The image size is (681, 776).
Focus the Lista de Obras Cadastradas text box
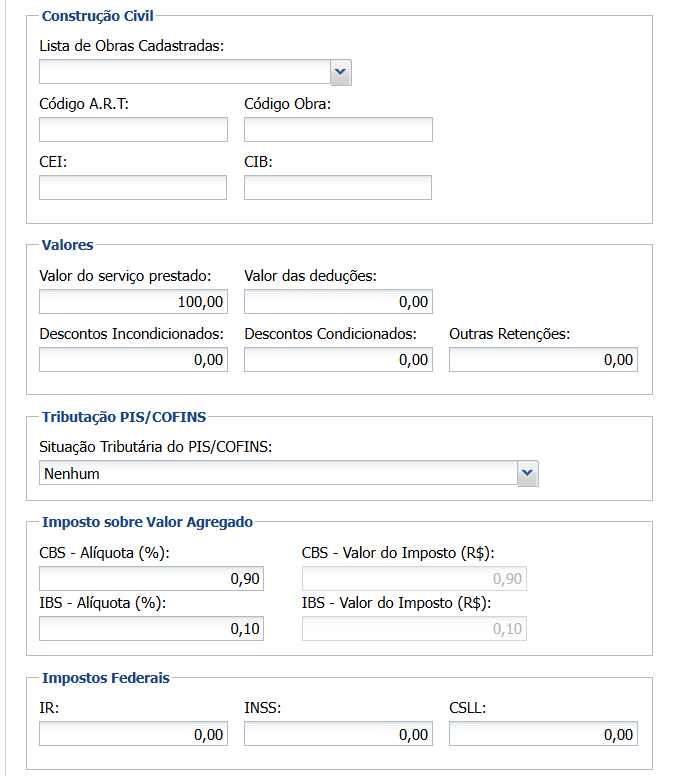[185, 72]
